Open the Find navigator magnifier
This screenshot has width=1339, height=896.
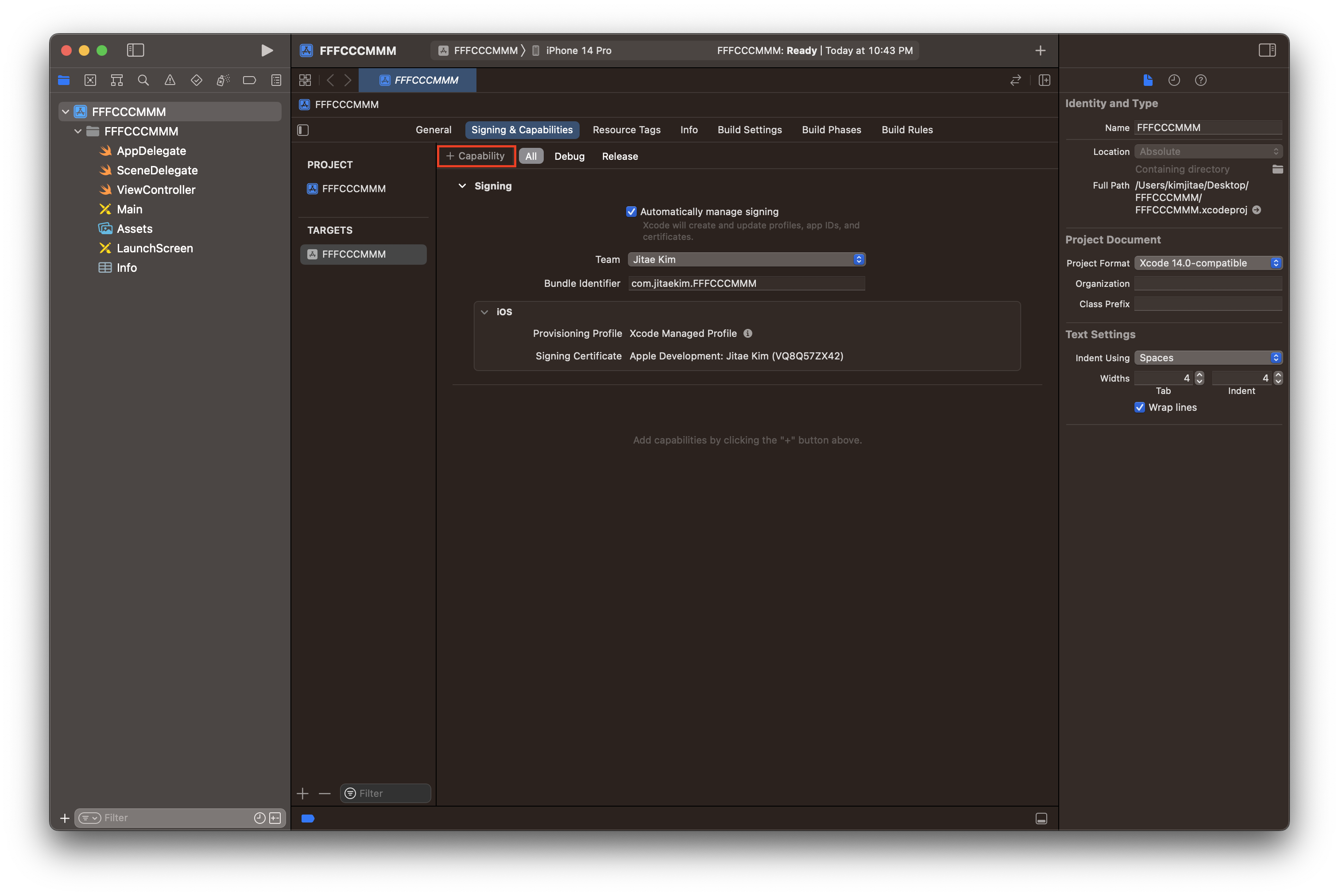[143, 80]
